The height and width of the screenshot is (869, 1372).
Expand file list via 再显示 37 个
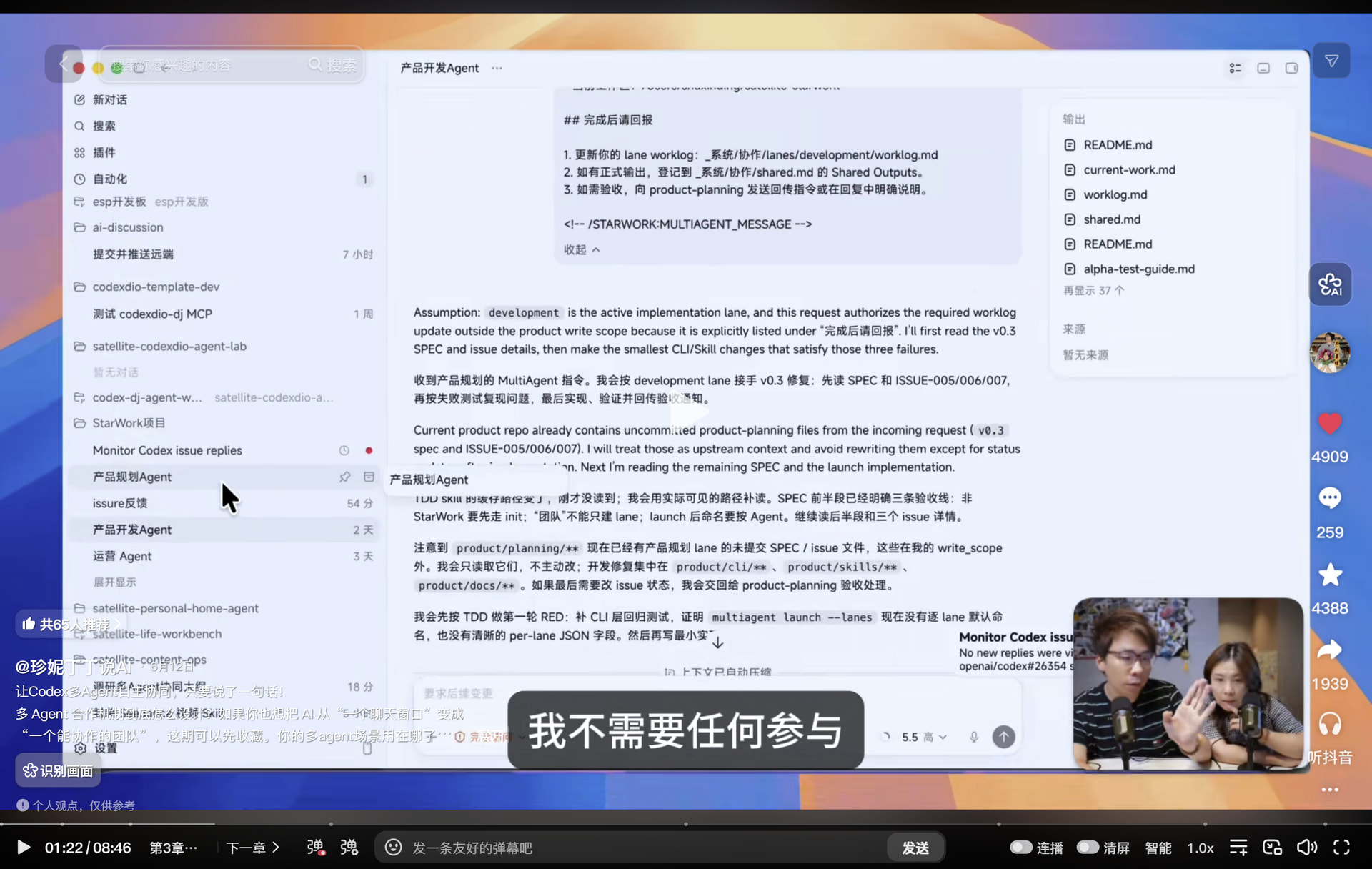pos(1093,291)
